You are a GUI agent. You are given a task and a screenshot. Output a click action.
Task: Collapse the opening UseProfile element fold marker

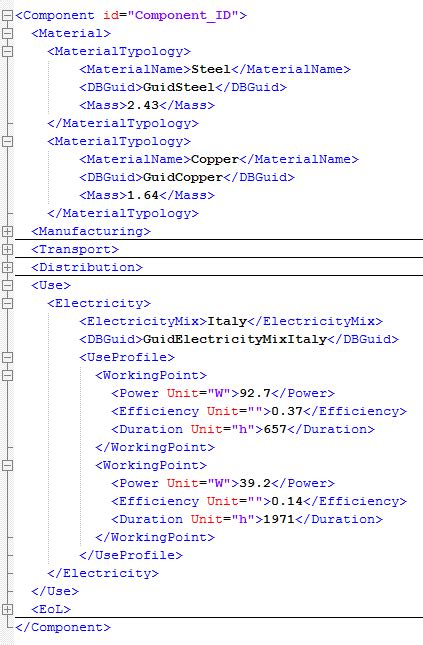[7, 357]
